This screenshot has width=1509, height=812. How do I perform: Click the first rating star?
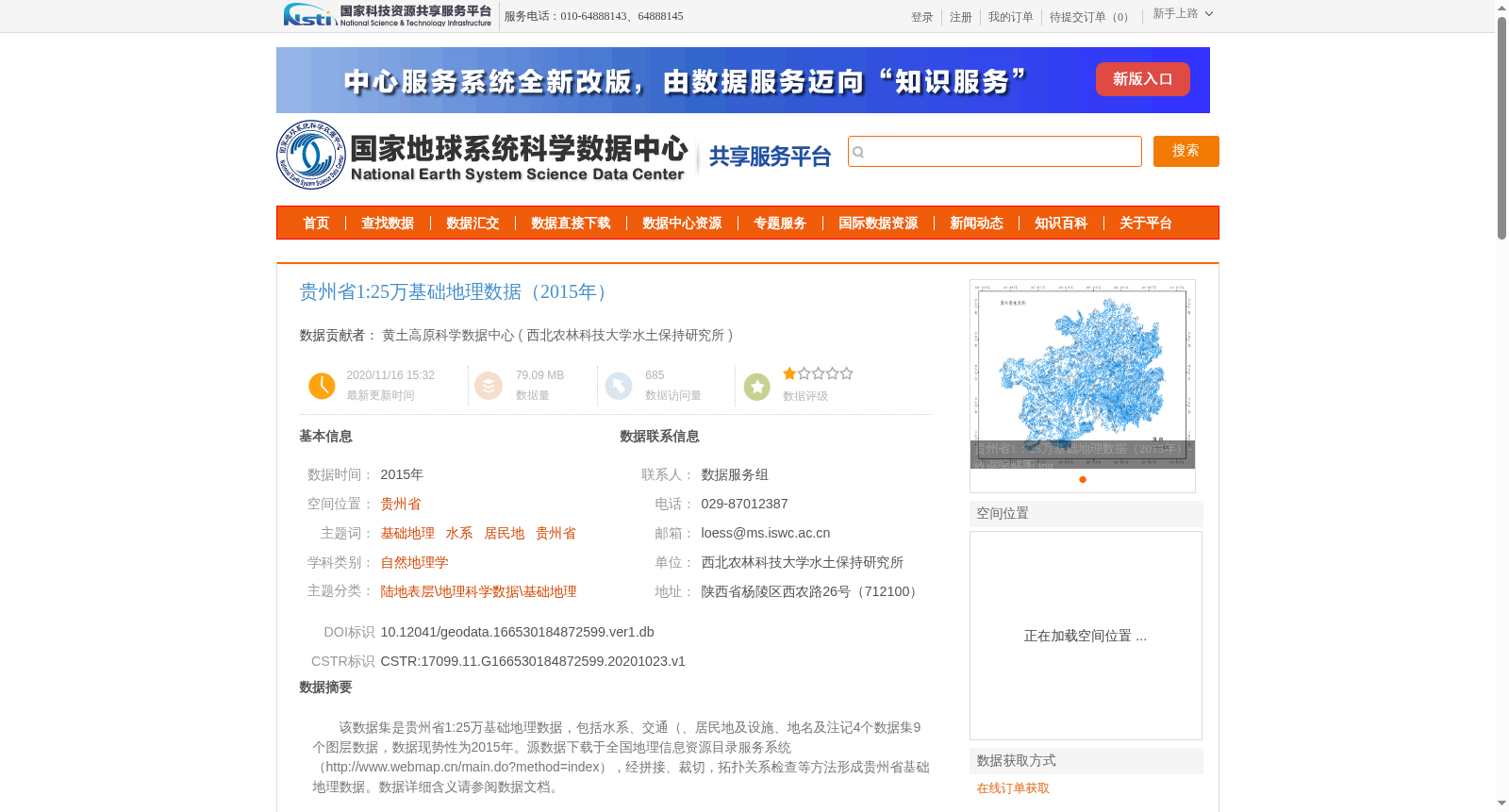(789, 373)
